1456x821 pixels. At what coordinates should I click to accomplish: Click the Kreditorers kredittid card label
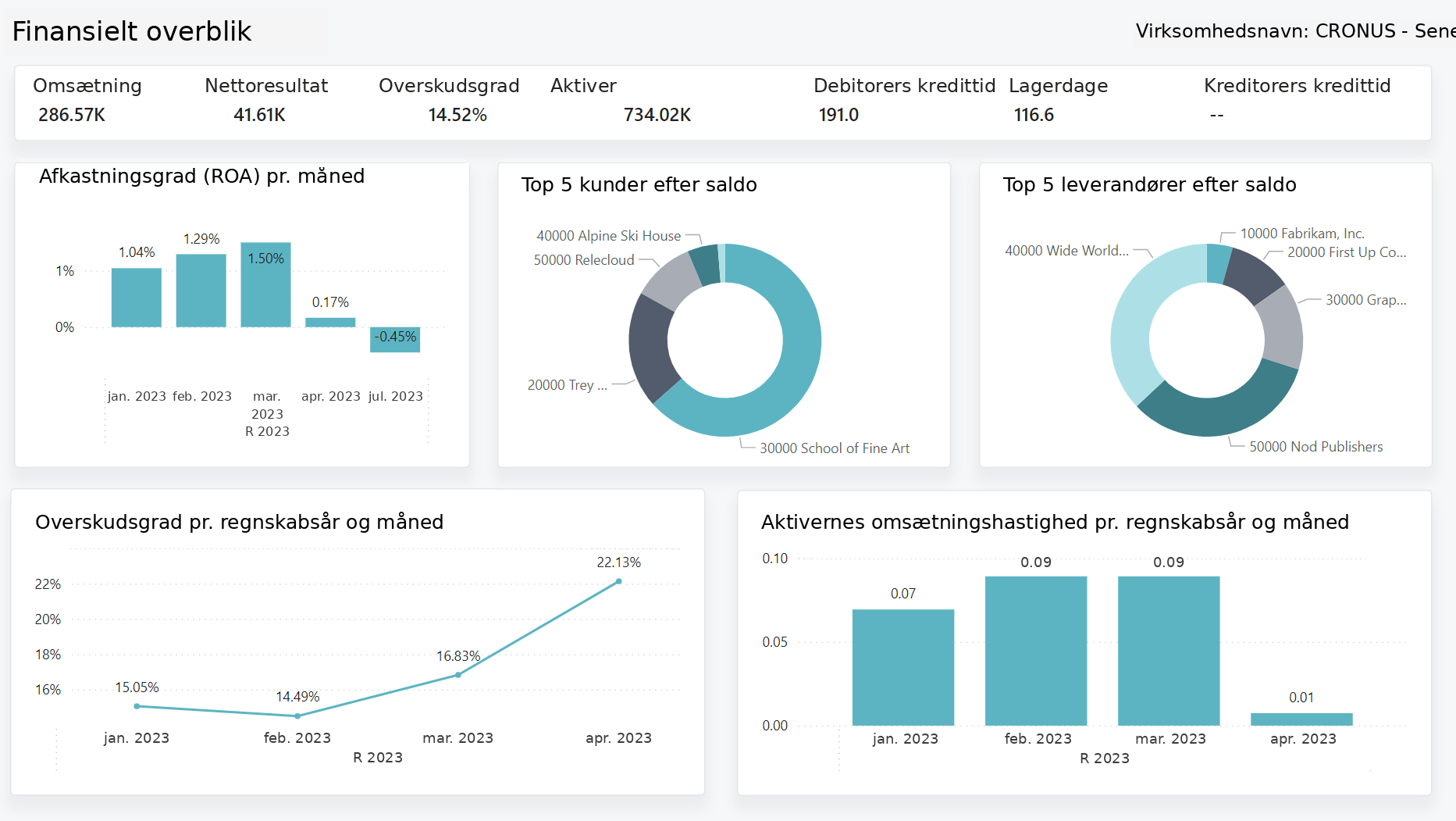(x=1297, y=86)
